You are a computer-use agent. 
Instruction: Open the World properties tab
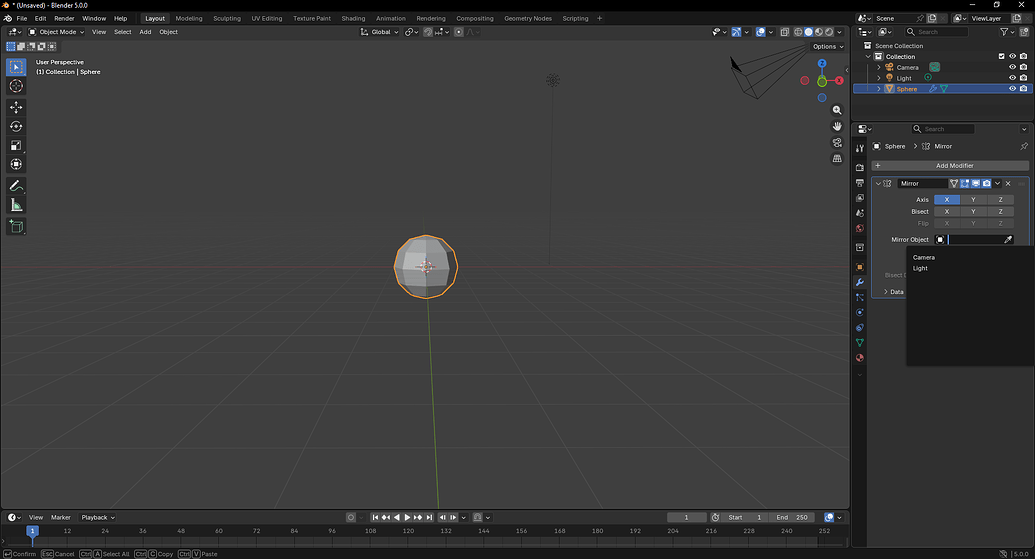859,228
